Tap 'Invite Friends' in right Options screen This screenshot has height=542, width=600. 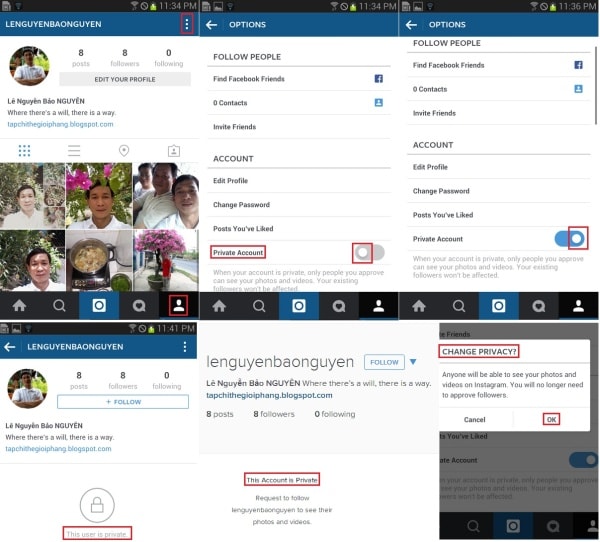(x=499, y=113)
